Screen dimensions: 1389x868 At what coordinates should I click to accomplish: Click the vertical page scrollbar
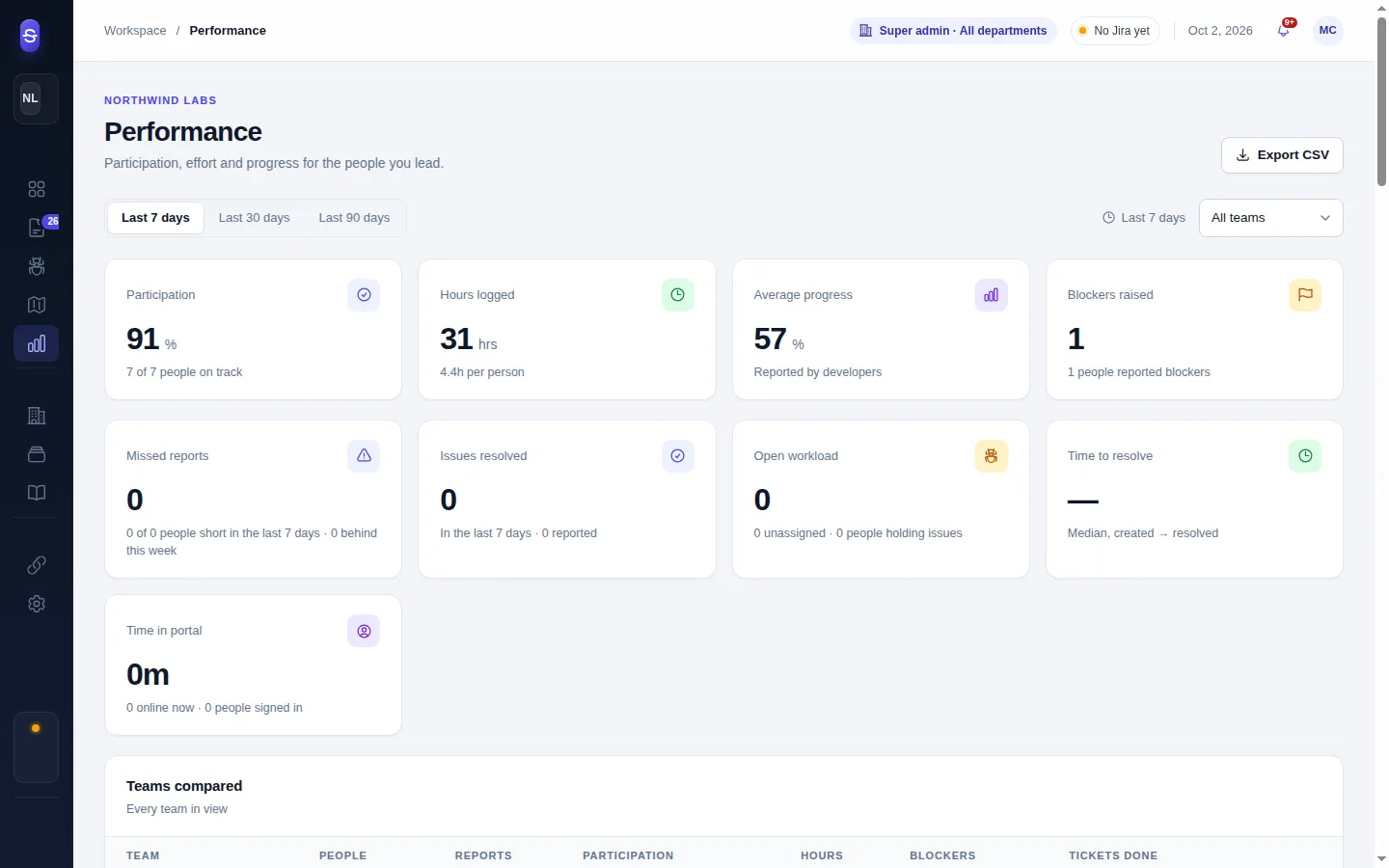tap(1381, 101)
